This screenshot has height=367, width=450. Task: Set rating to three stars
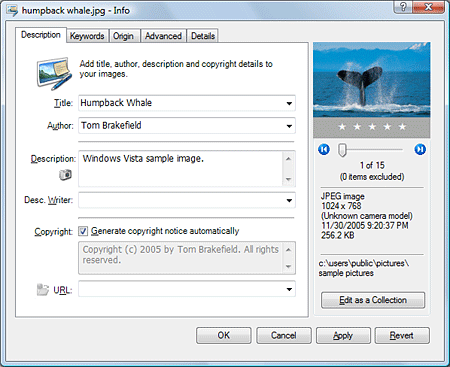372,127
